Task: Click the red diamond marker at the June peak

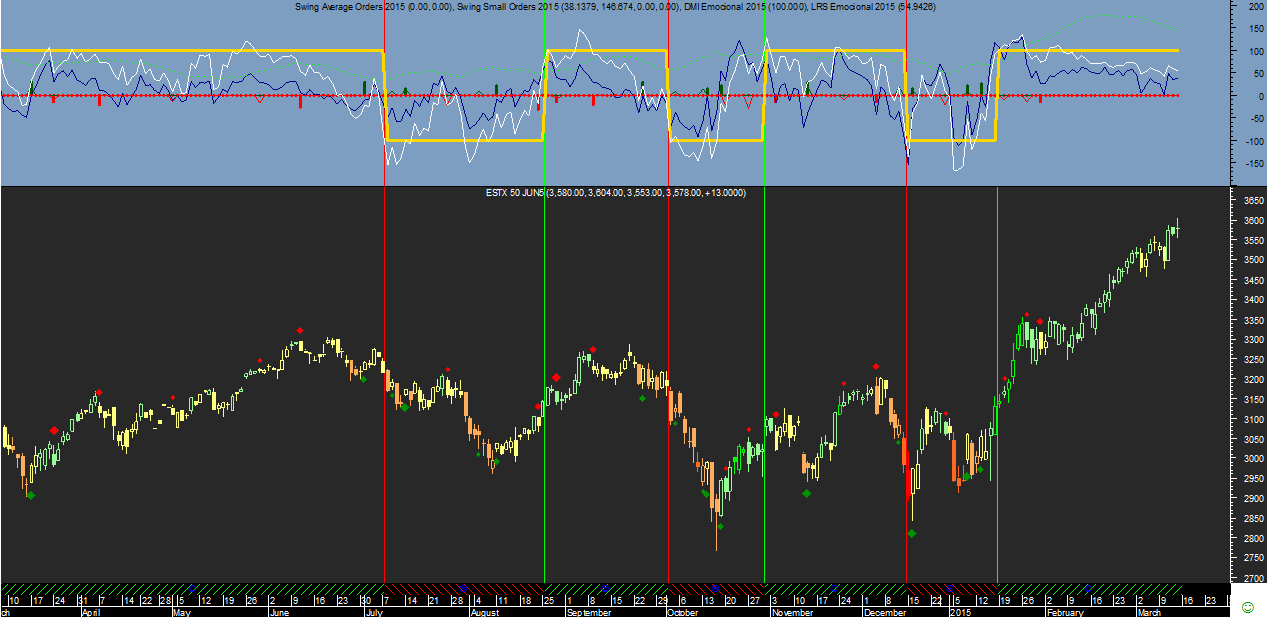Action: click(x=299, y=331)
